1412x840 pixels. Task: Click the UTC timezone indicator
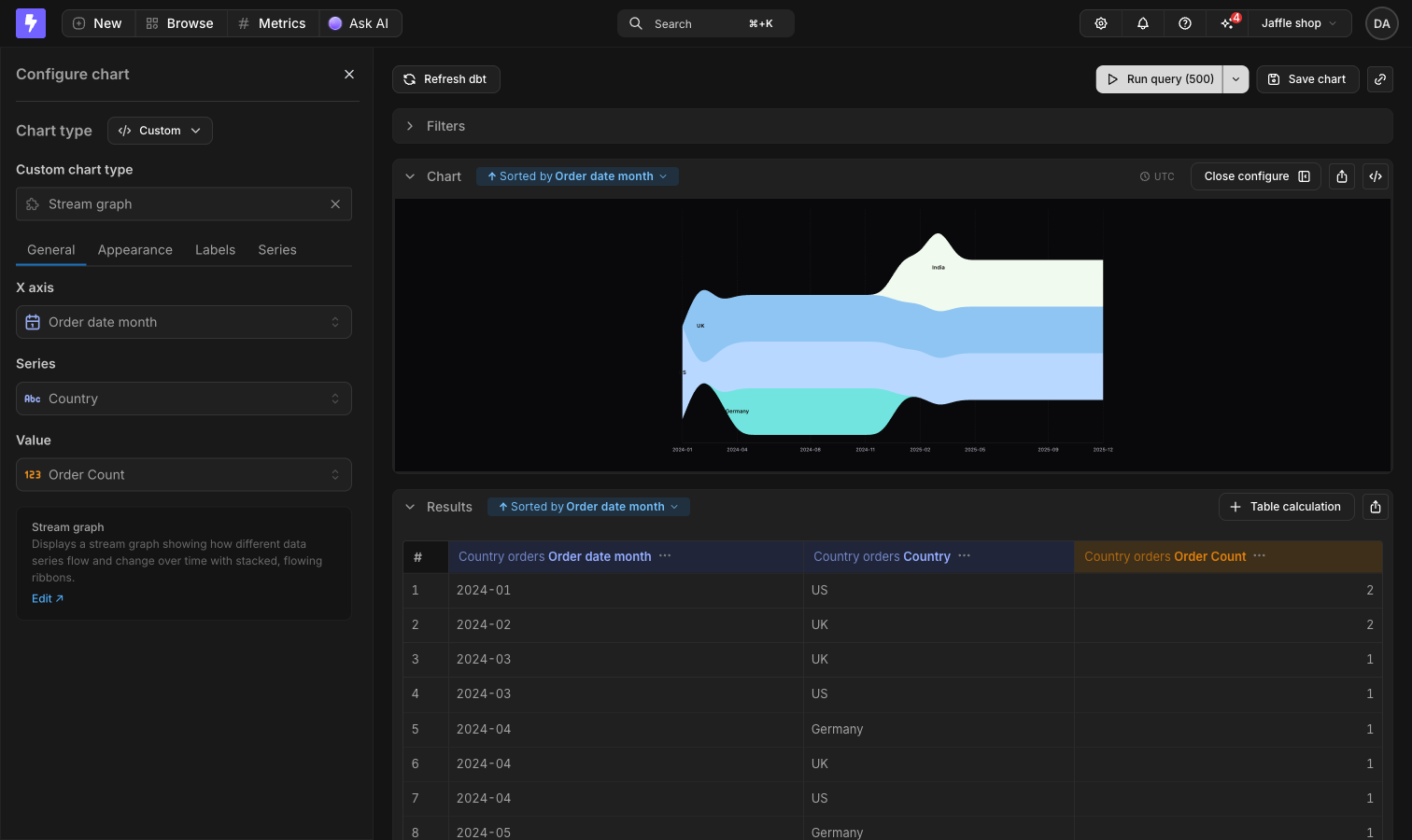click(x=1157, y=176)
